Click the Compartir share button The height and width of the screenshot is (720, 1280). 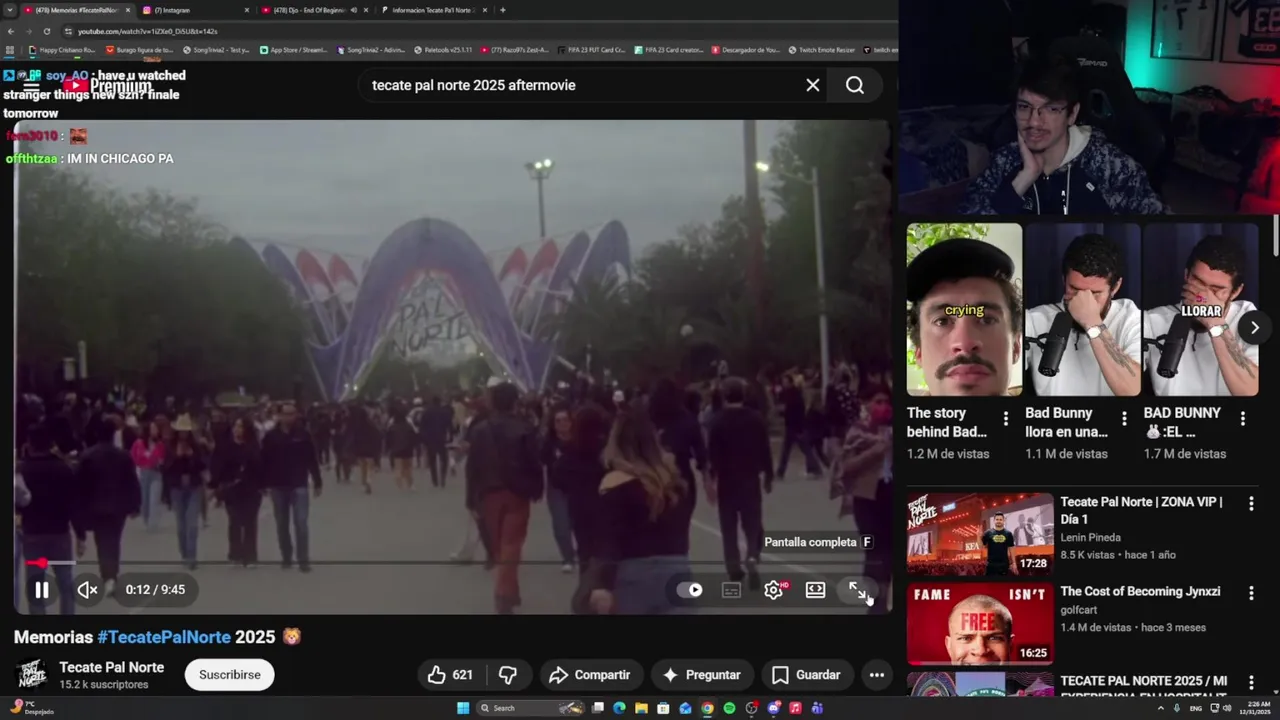click(590, 675)
